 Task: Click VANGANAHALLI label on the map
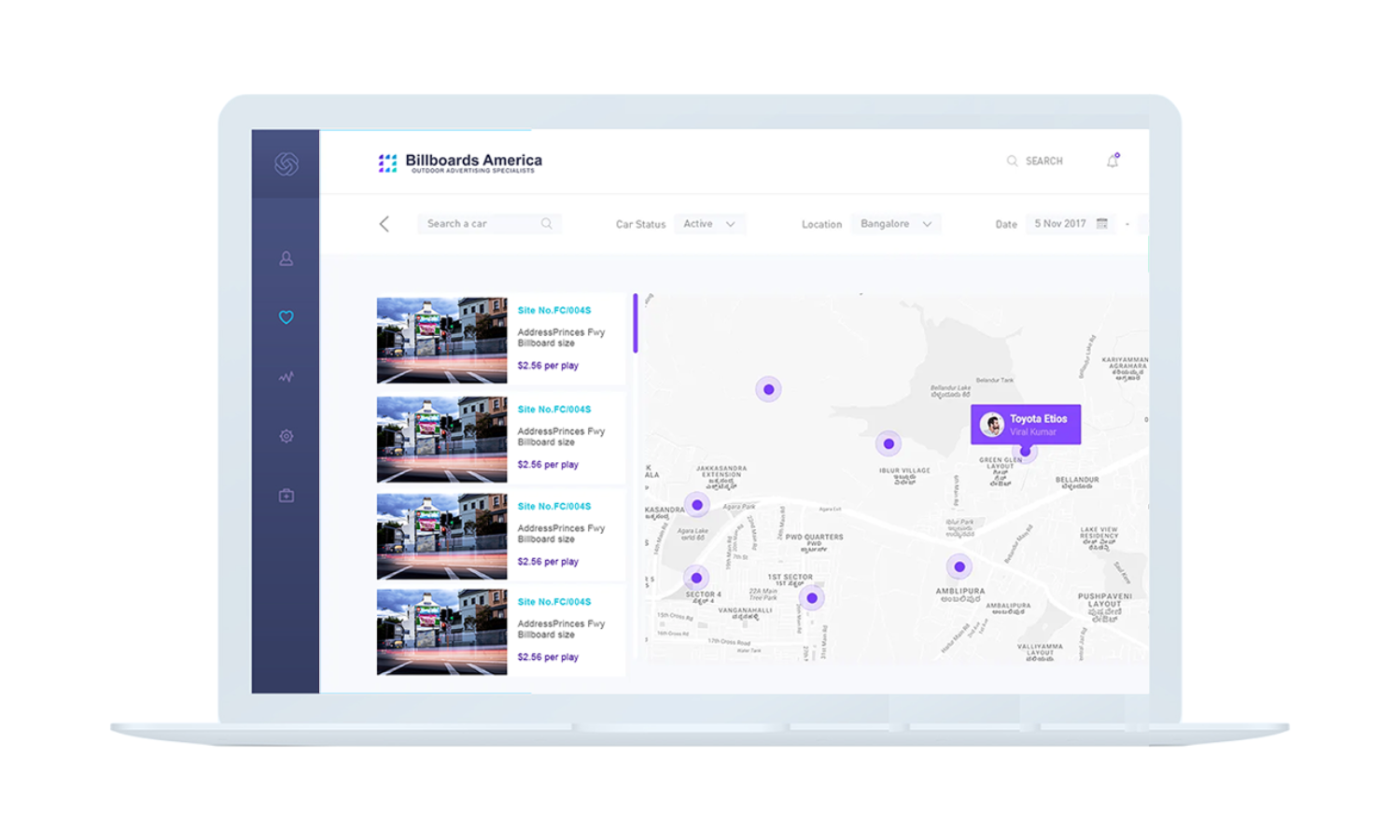(x=745, y=610)
